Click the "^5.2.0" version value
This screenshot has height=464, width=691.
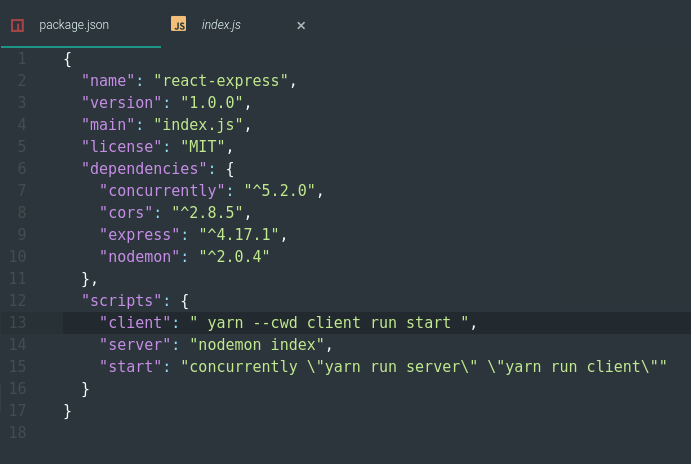pyautogui.click(x=279, y=191)
